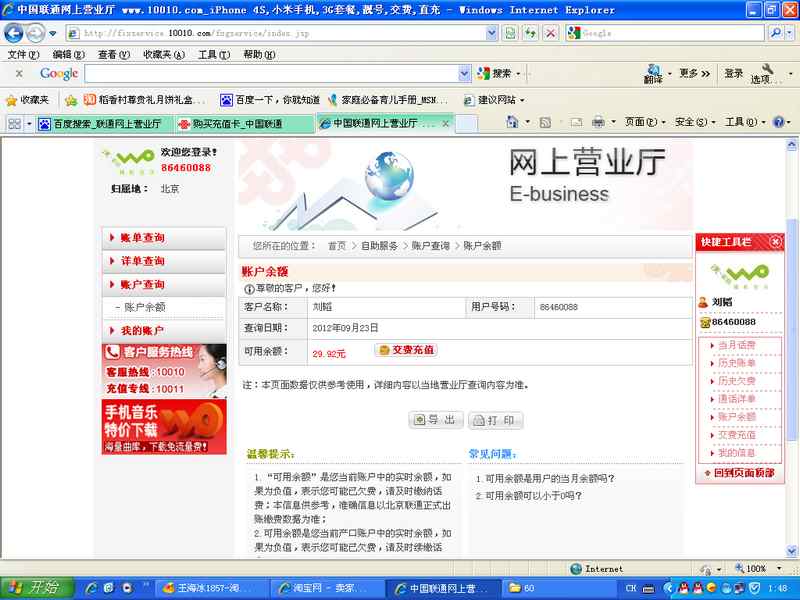Click the add-to-favorites-bar star icon
The height and width of the screenshot is (600, 800).
(71, 100)
